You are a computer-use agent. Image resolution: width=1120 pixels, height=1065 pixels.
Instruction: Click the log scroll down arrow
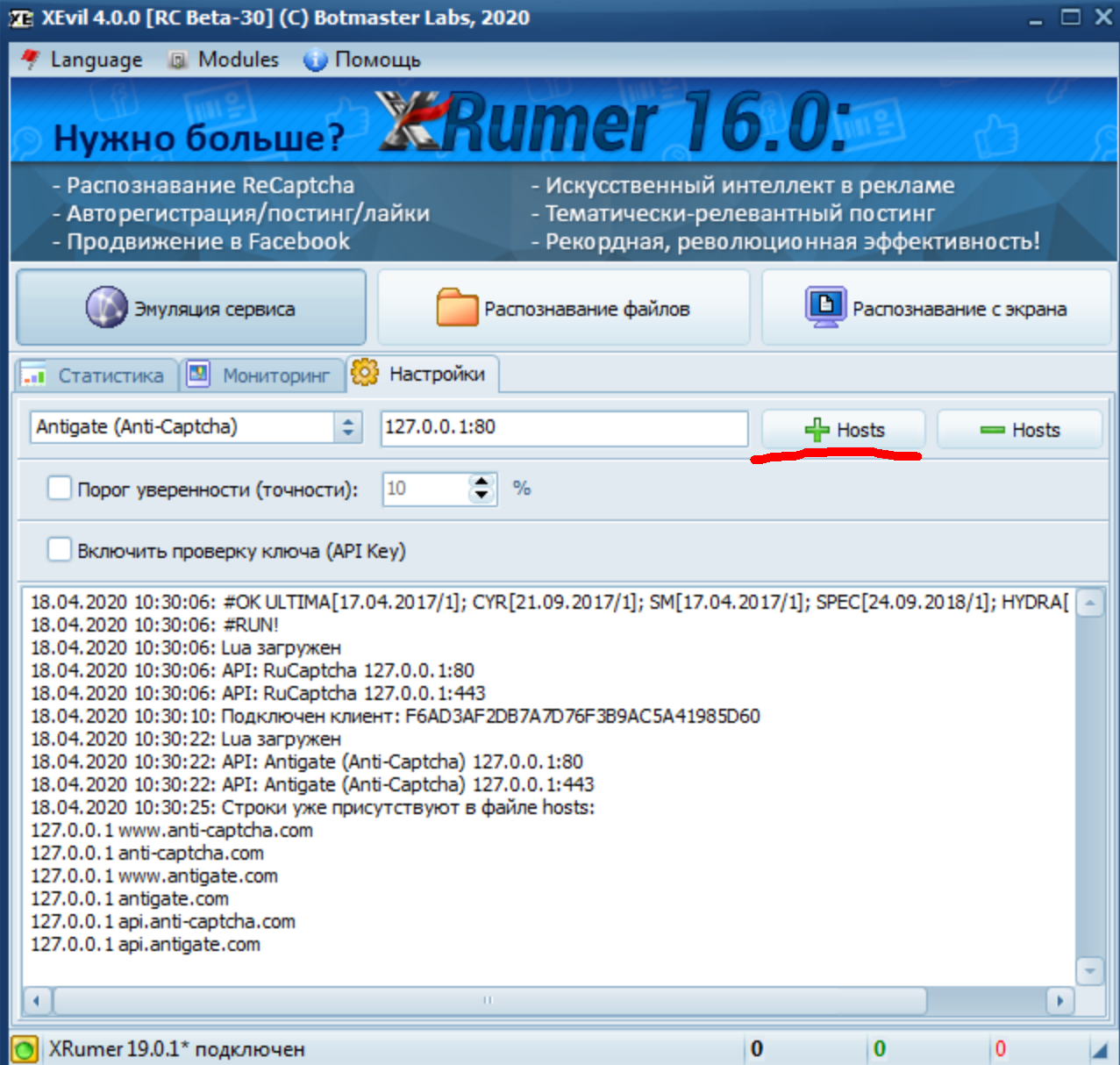(x=1089, y=970)
